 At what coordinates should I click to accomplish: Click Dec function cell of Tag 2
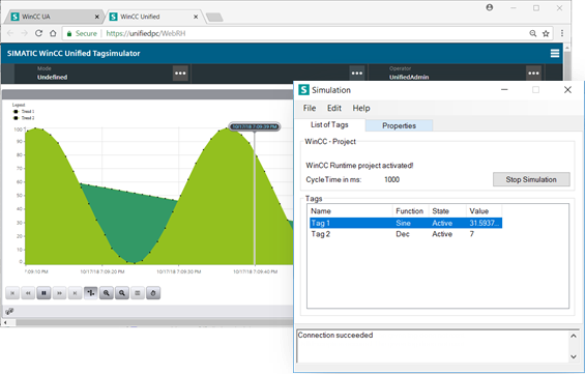tap(403, 234)
